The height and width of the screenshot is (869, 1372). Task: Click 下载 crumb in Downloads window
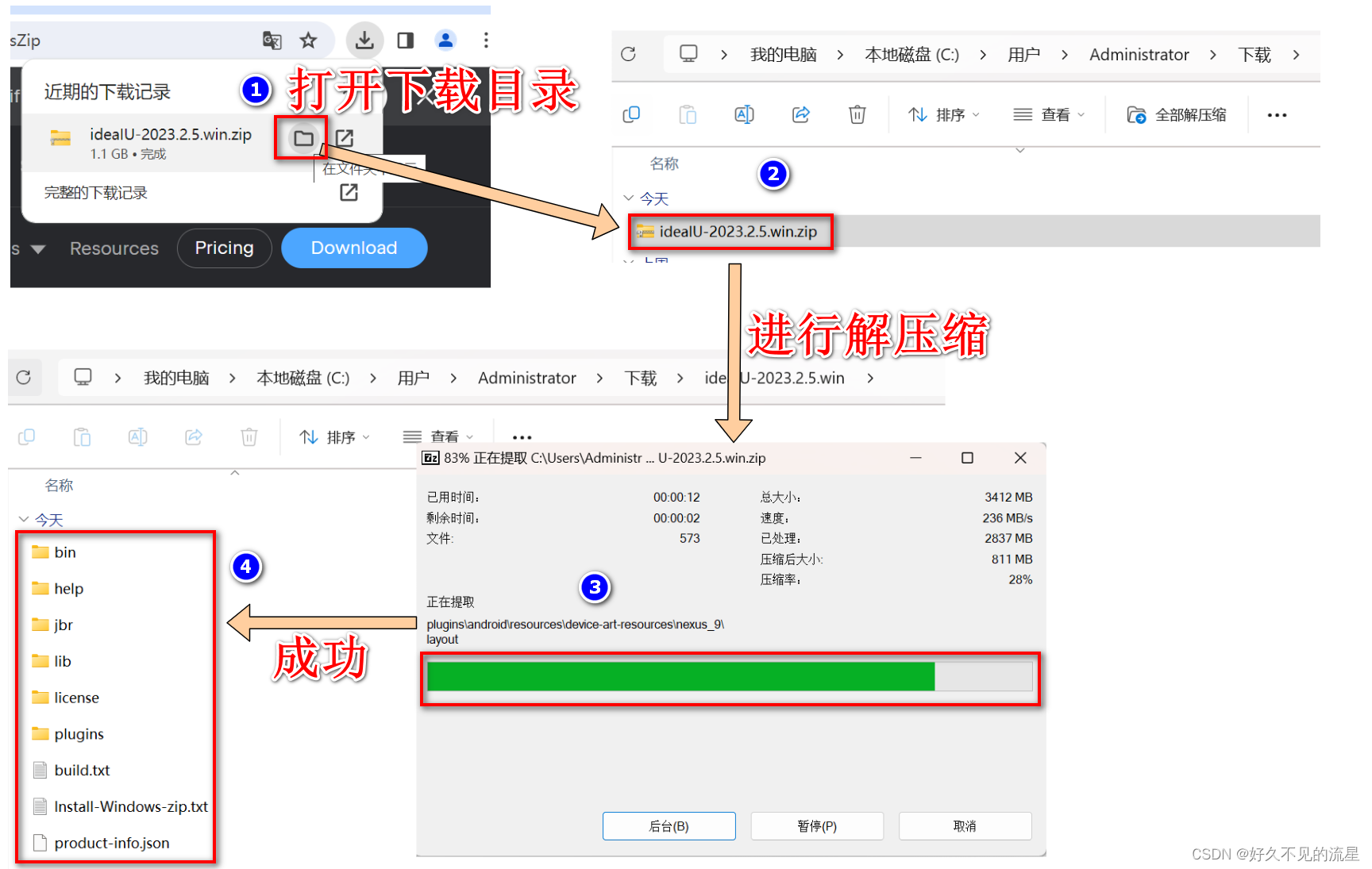1254,55
